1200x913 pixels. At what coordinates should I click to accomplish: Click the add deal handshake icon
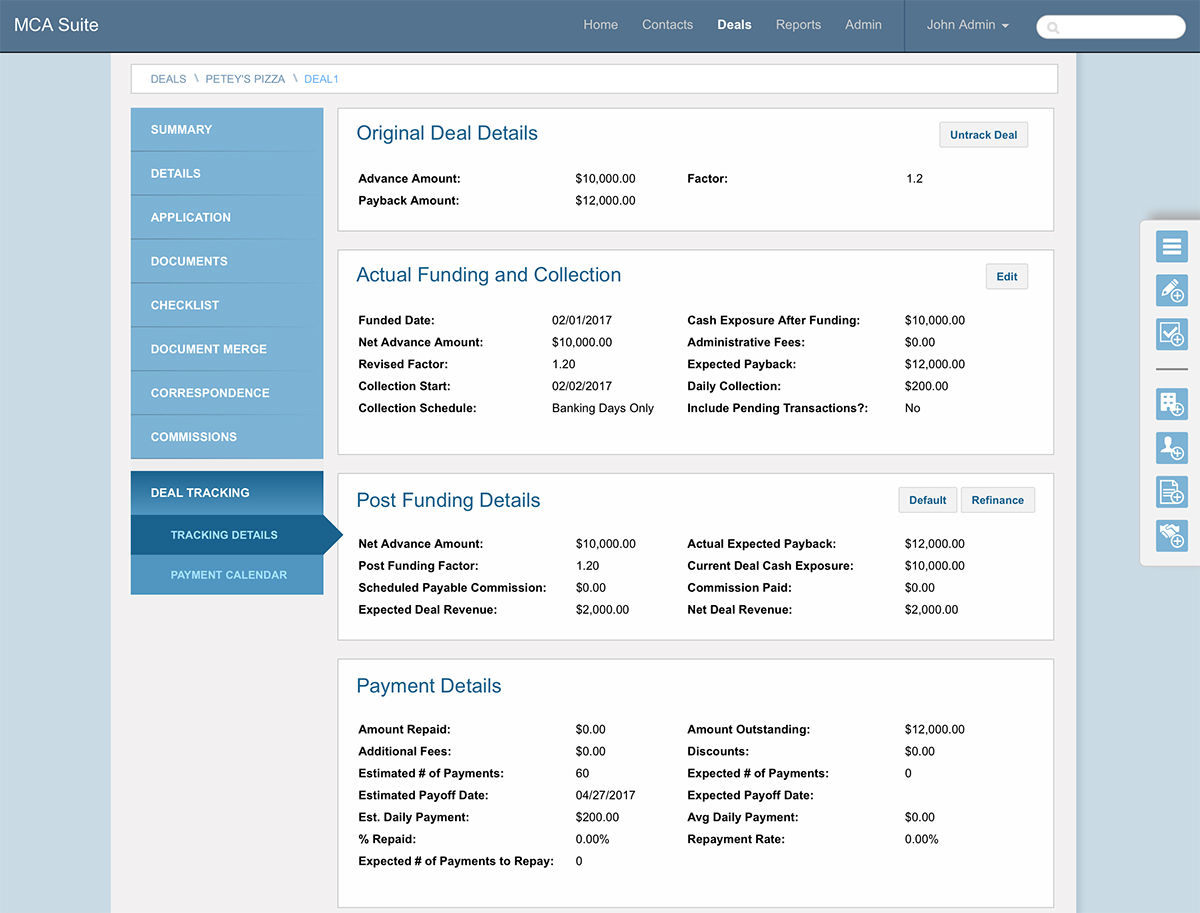pos(1172,536)
